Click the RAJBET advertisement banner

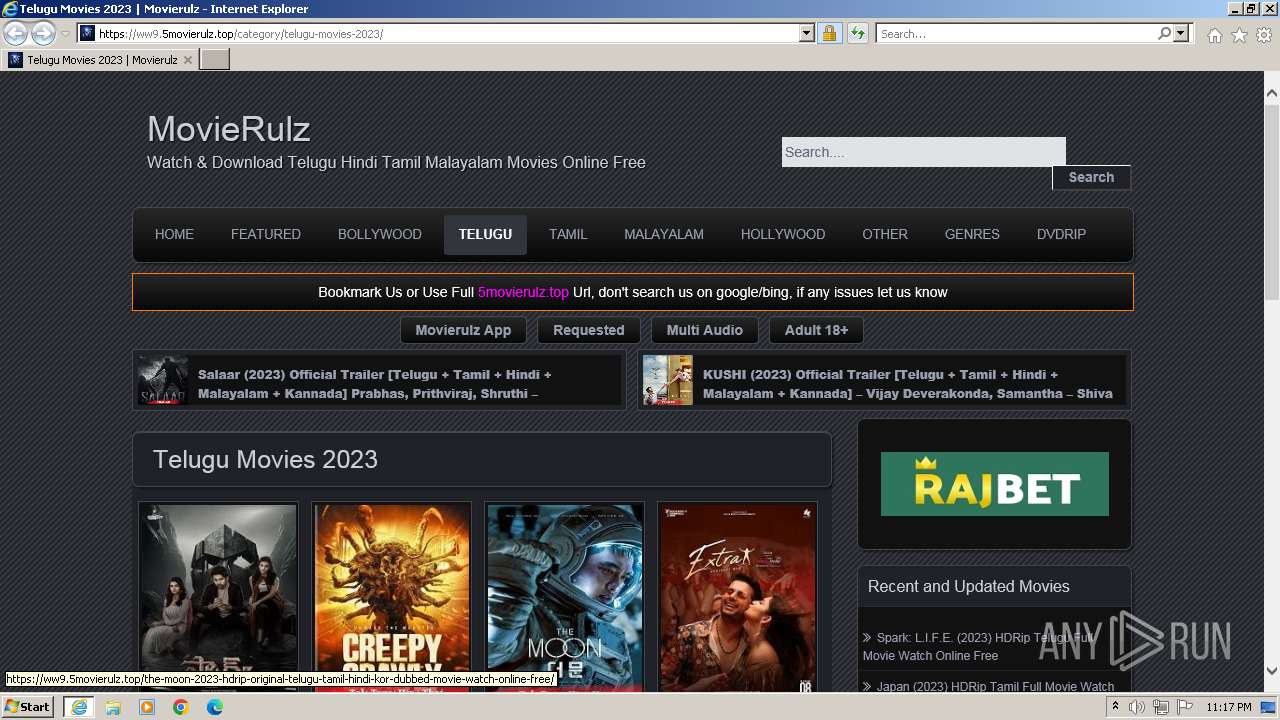pos(995,484)
